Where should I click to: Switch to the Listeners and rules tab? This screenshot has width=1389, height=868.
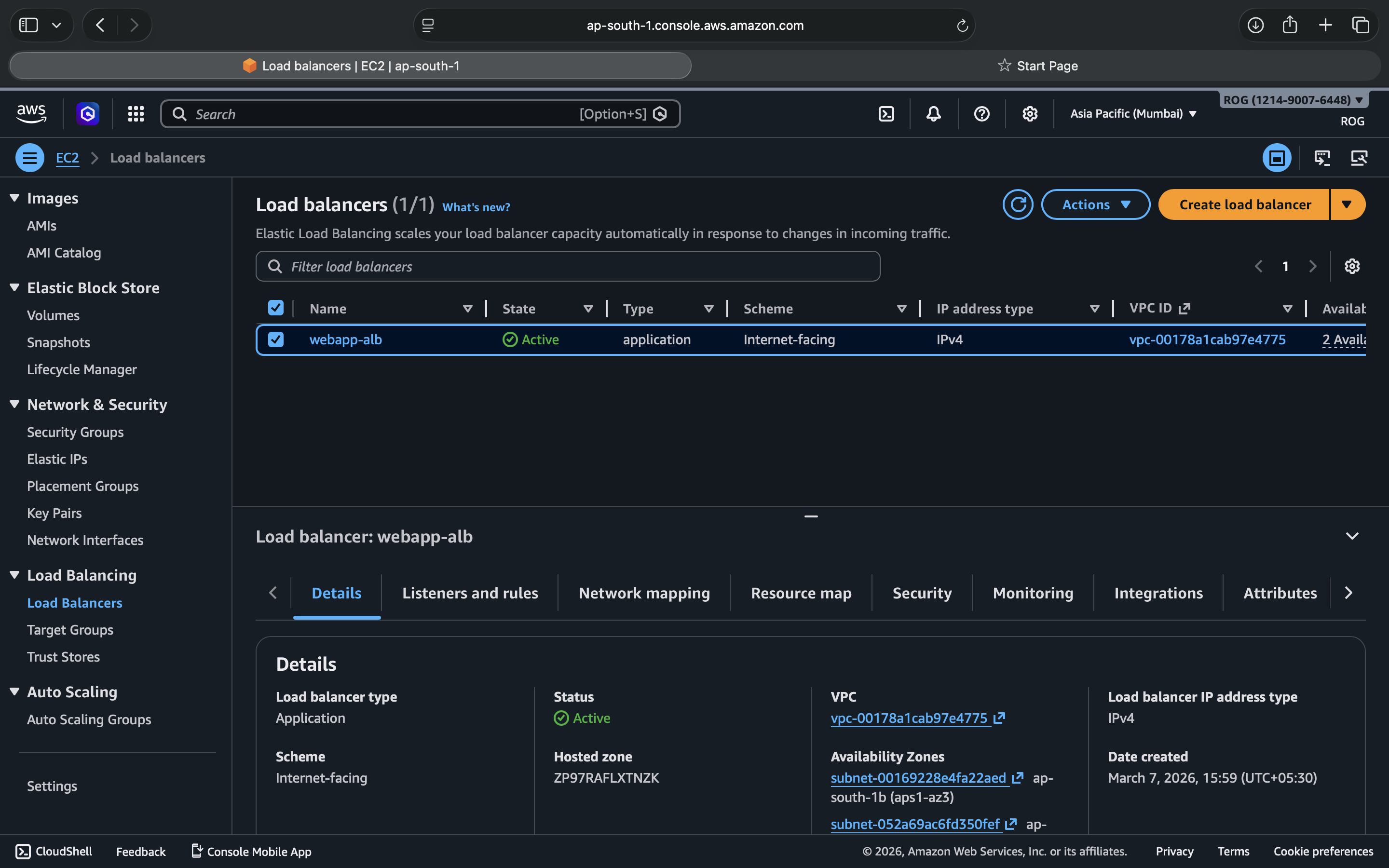469,593
